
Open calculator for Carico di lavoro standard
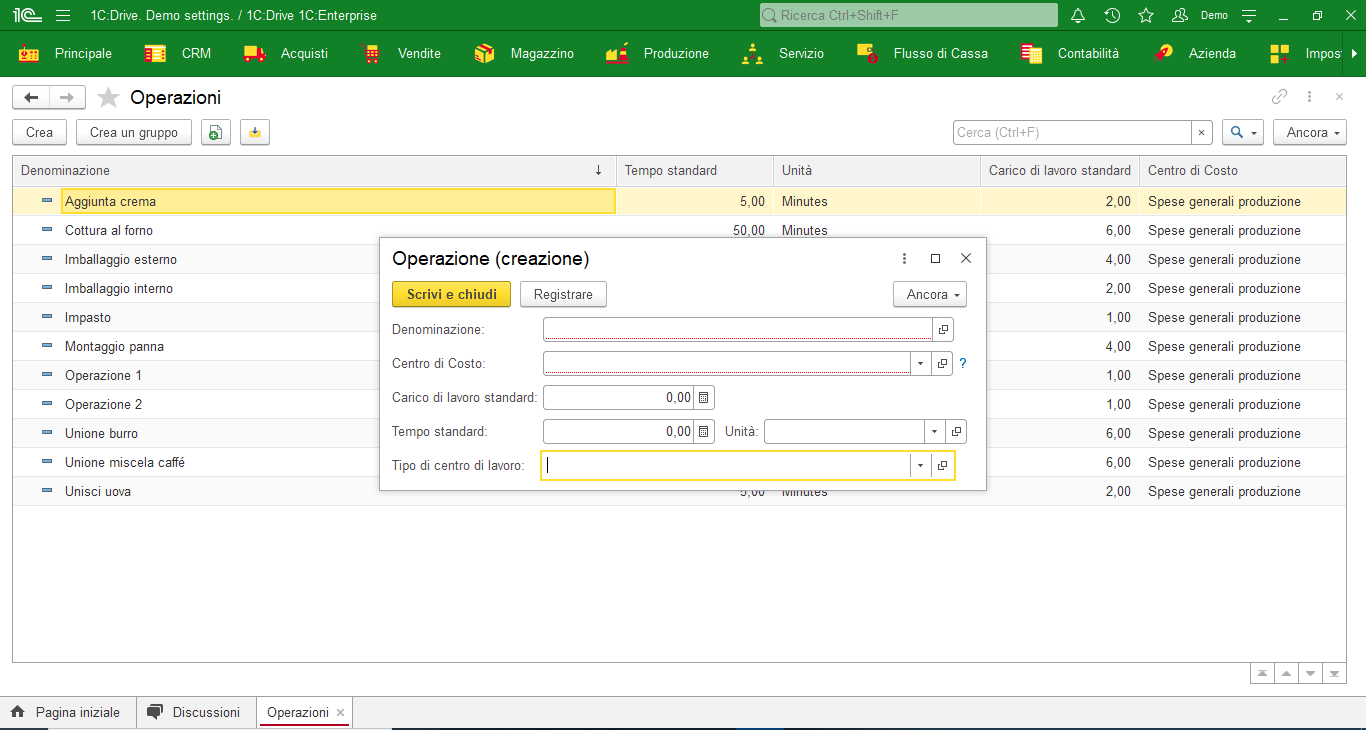point(704,397)
